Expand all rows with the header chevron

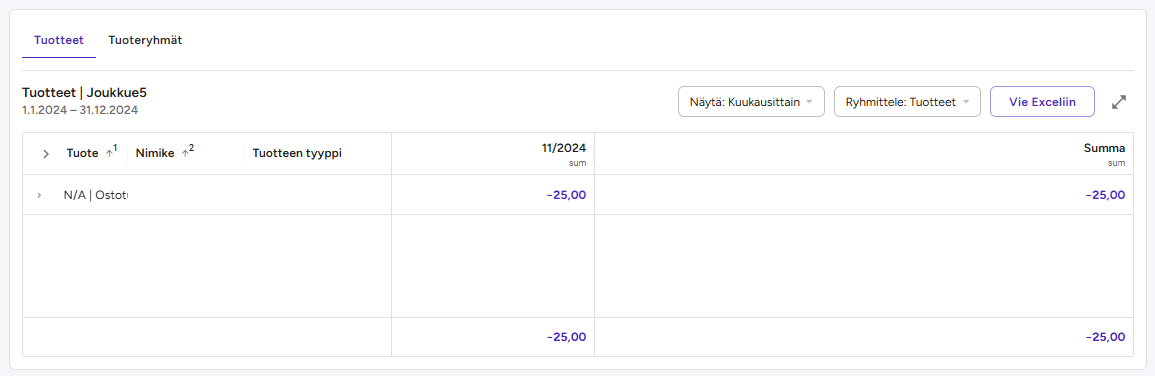46,154
